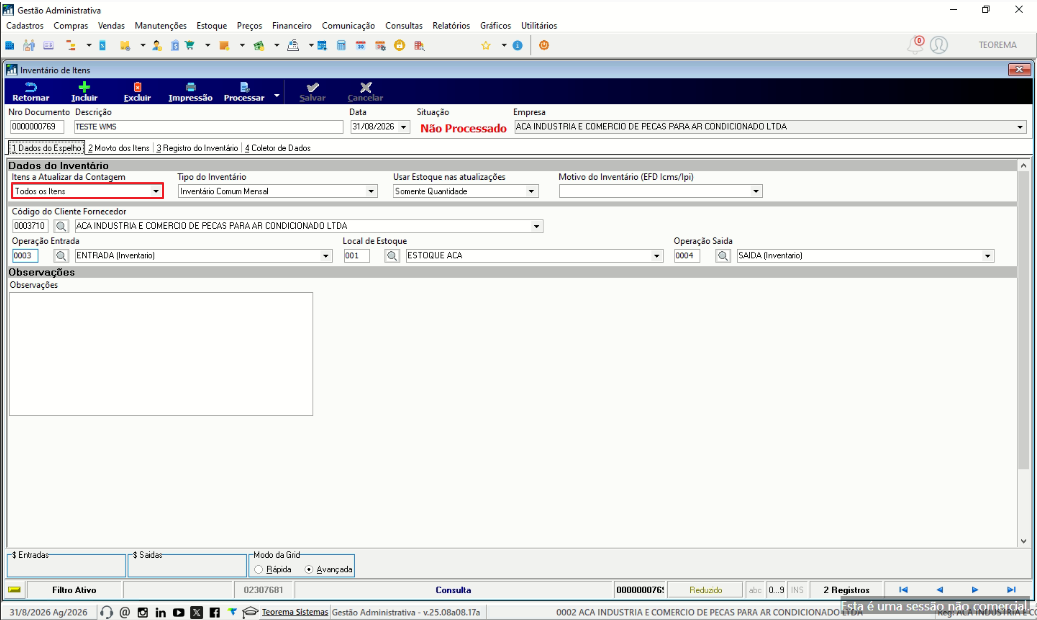This screenshot has width=1037, height=620.
Task: Click the orange power icon
Action: [544, 45]
